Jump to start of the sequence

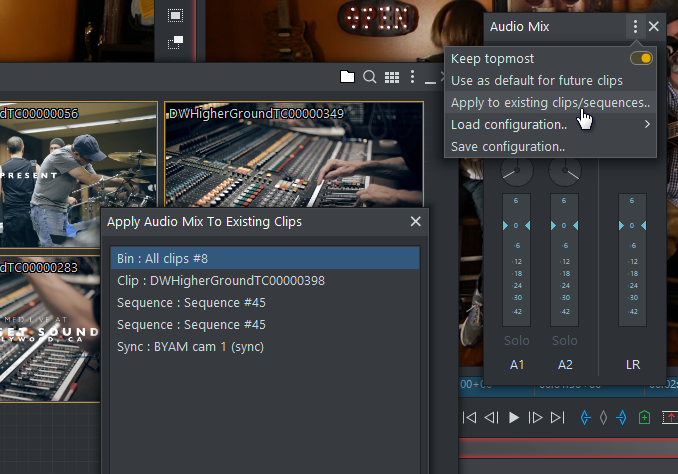coord(470,417)
